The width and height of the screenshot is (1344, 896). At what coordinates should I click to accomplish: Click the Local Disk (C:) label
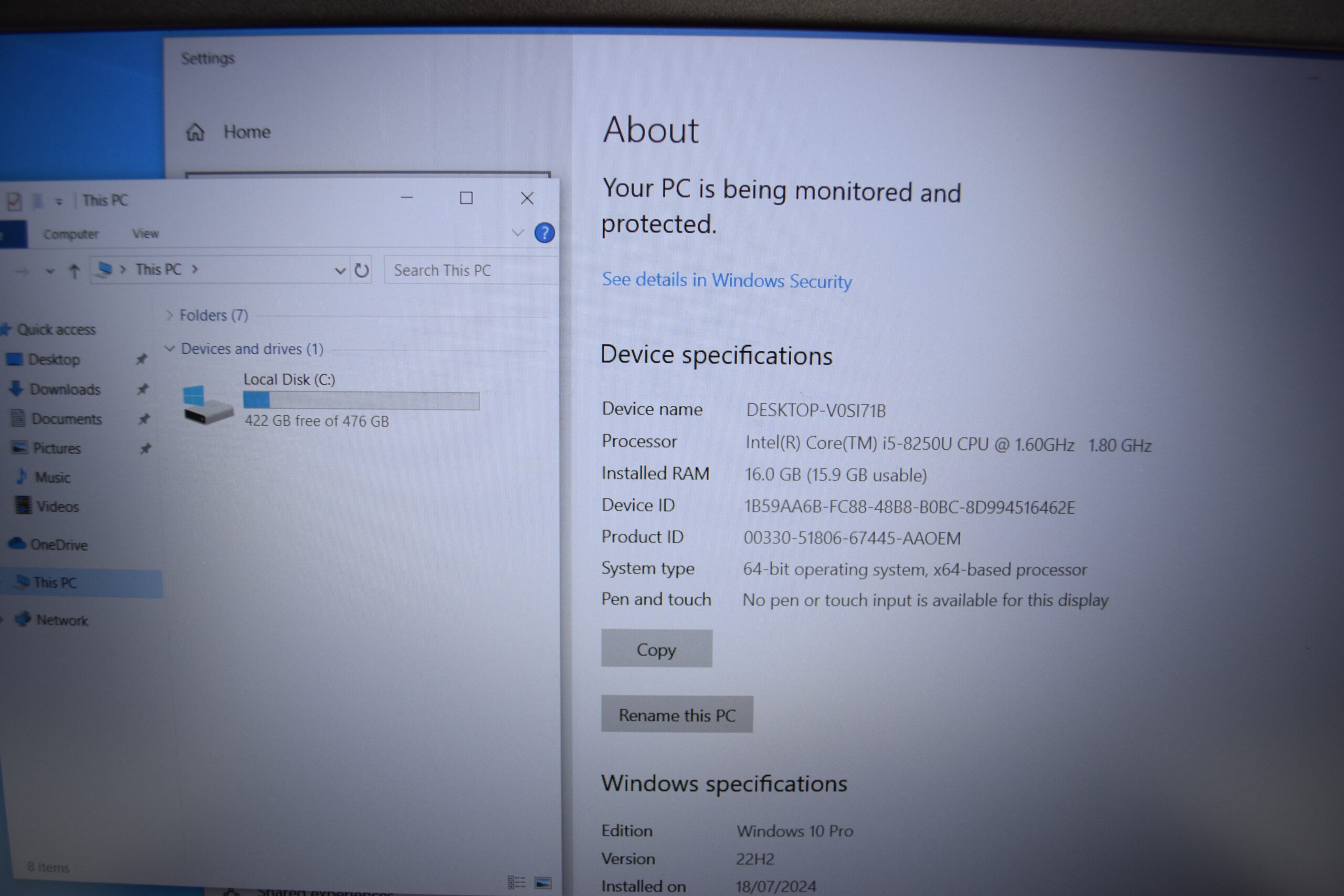[x=289, y=380]
